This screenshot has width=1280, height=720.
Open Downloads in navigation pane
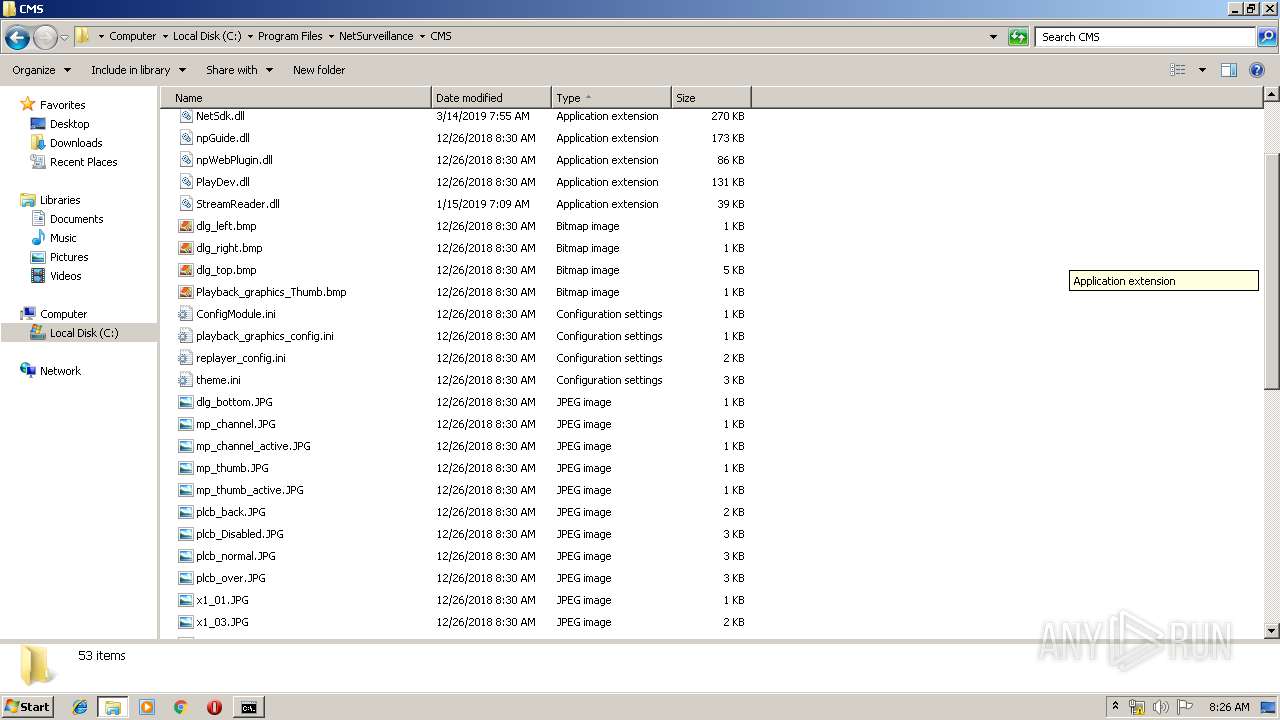pos(76,143)
